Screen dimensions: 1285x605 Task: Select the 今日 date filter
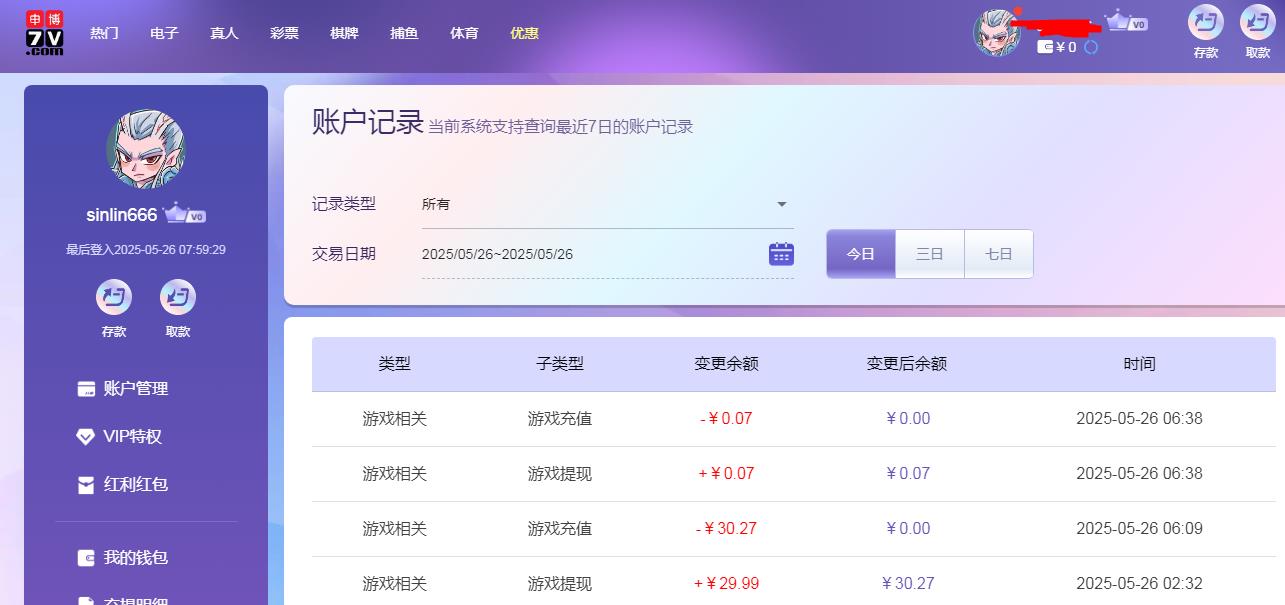coord(861,253)
